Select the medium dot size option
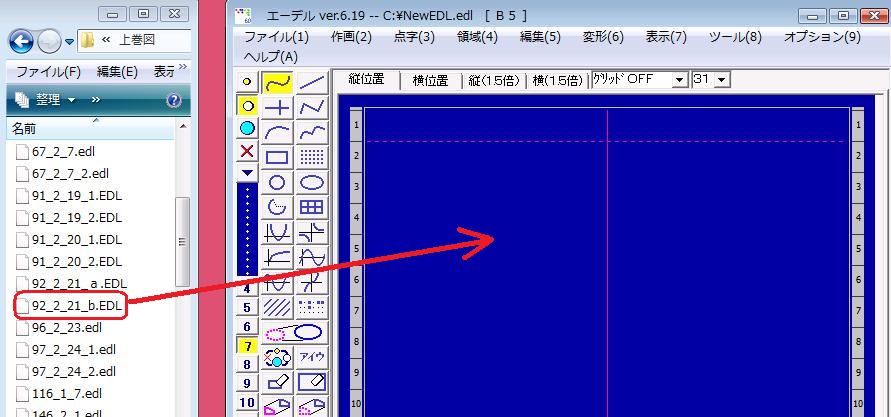 (x=247, y=105)
